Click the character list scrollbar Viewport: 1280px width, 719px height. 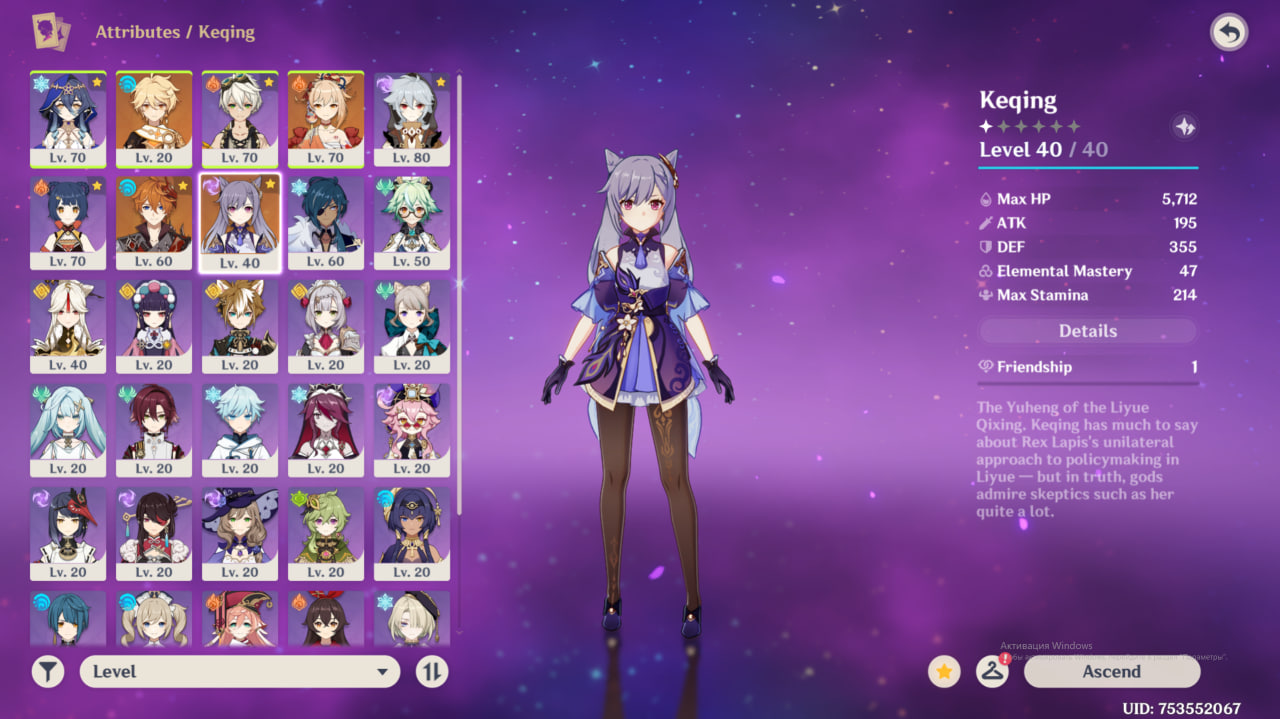(459, 300)
